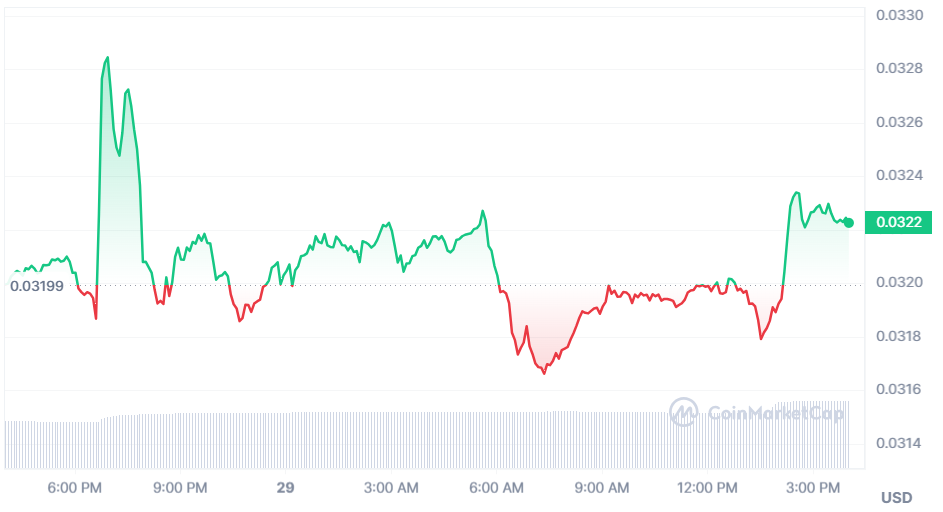This screenshot has width=943, height=512.
Task: Select the 3:00 PM time axis label
Action: click(812, 488)
